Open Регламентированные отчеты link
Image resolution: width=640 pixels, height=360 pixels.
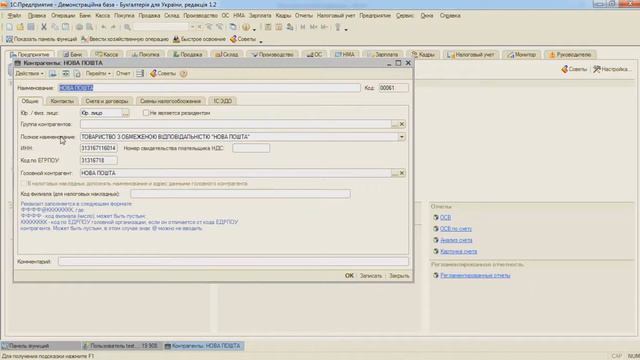475,275
